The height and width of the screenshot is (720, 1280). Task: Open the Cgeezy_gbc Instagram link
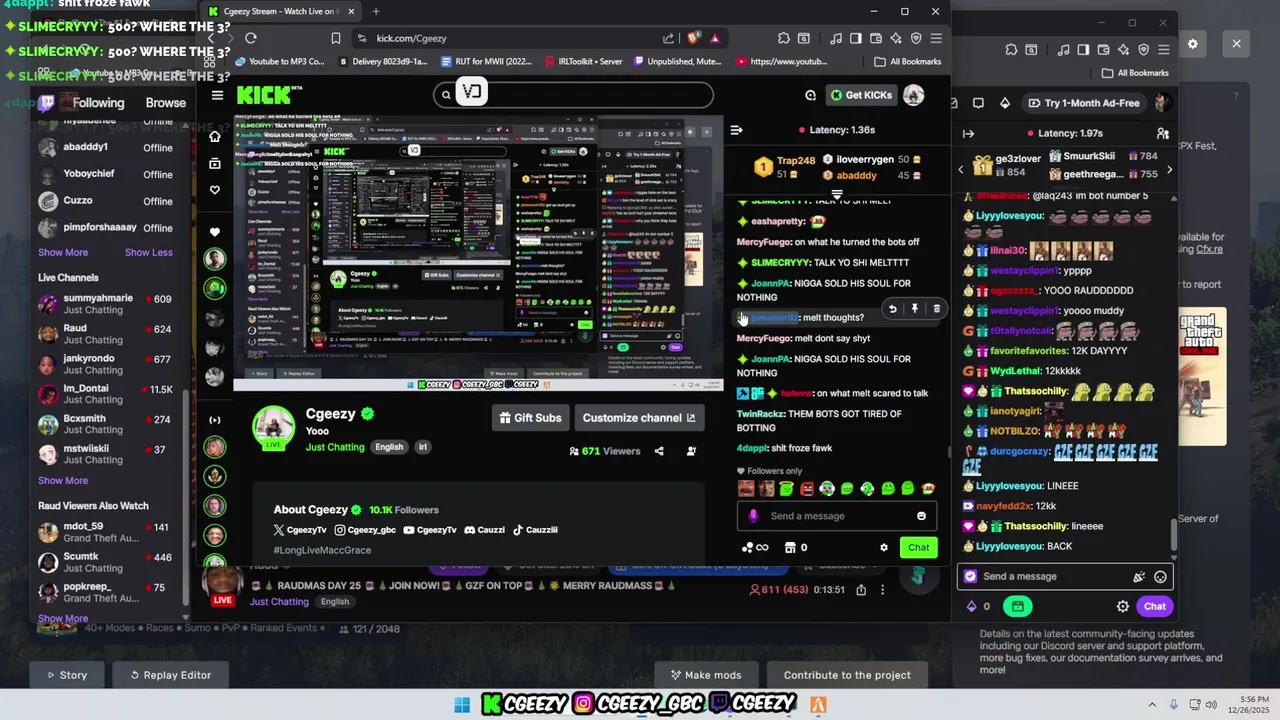pyautogui.click(x=365, y=530)
